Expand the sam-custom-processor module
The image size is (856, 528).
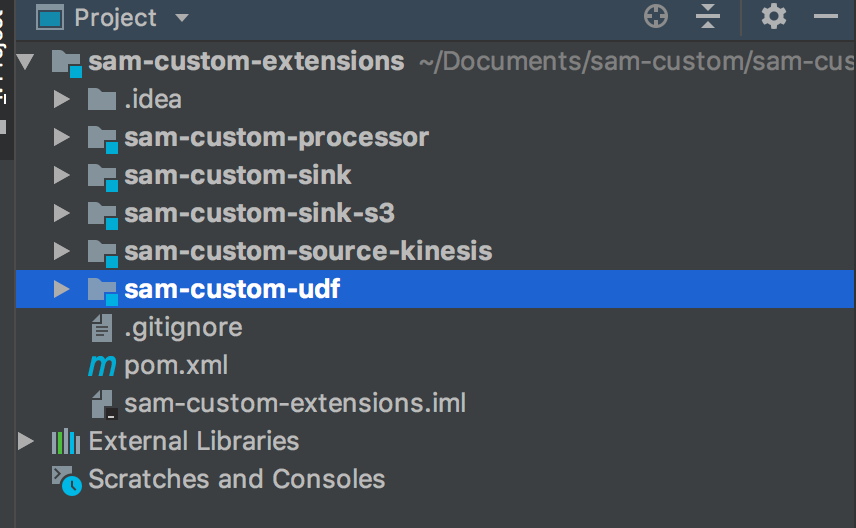click(62, 138)
